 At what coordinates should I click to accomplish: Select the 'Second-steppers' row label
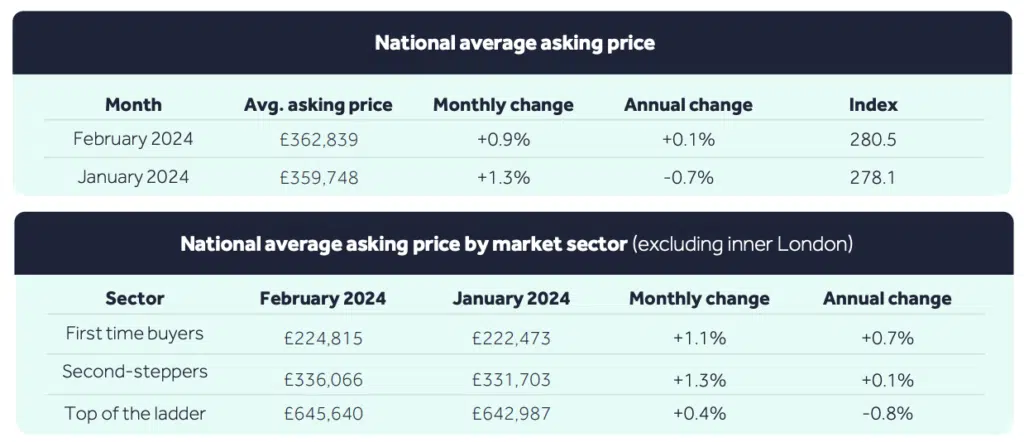tap(135, 372)
